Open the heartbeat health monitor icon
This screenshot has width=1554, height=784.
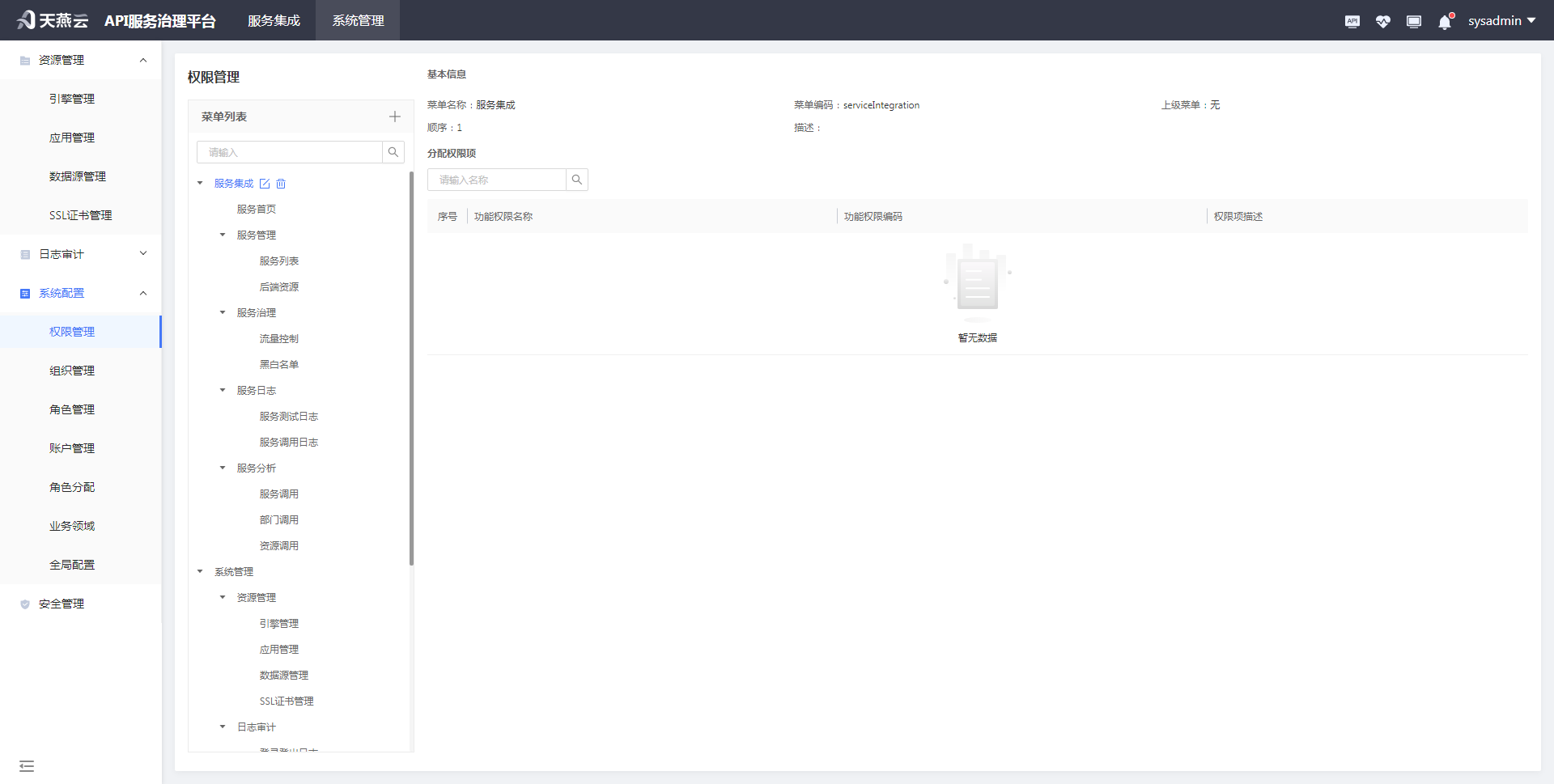tap(1382, 21)
